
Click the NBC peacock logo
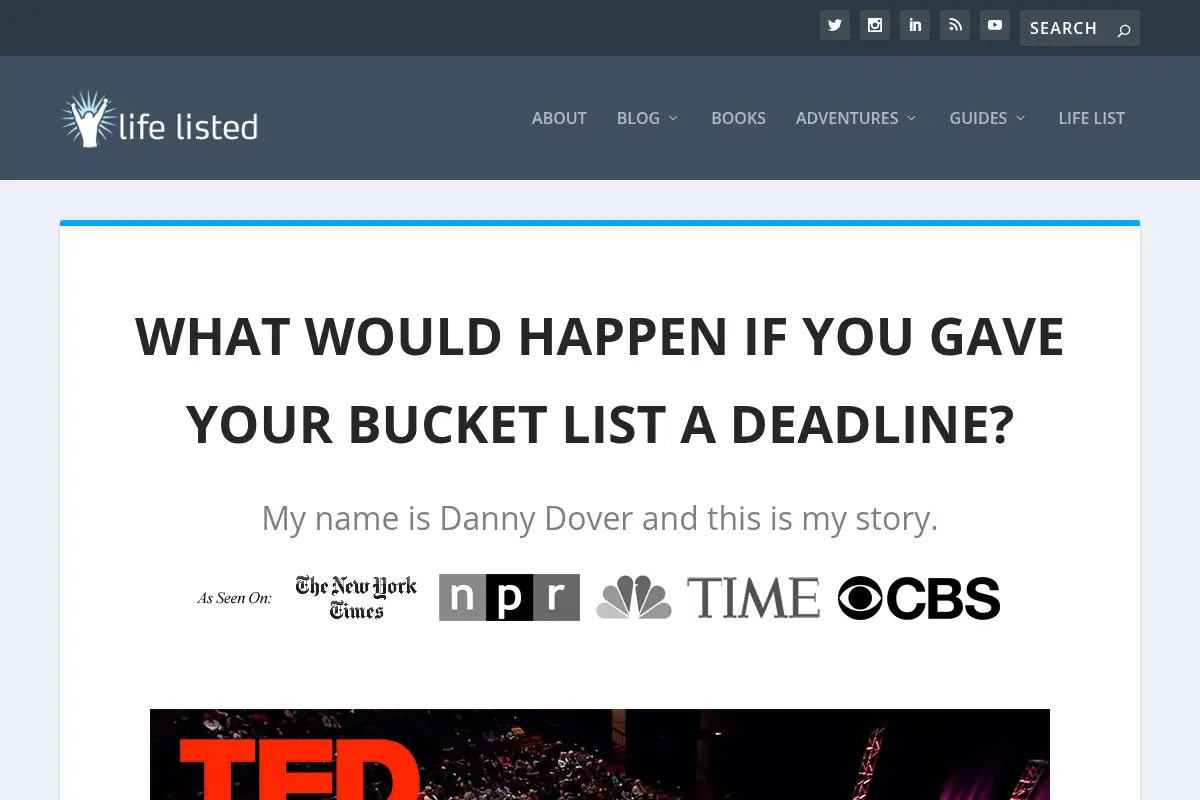(634, 597)
